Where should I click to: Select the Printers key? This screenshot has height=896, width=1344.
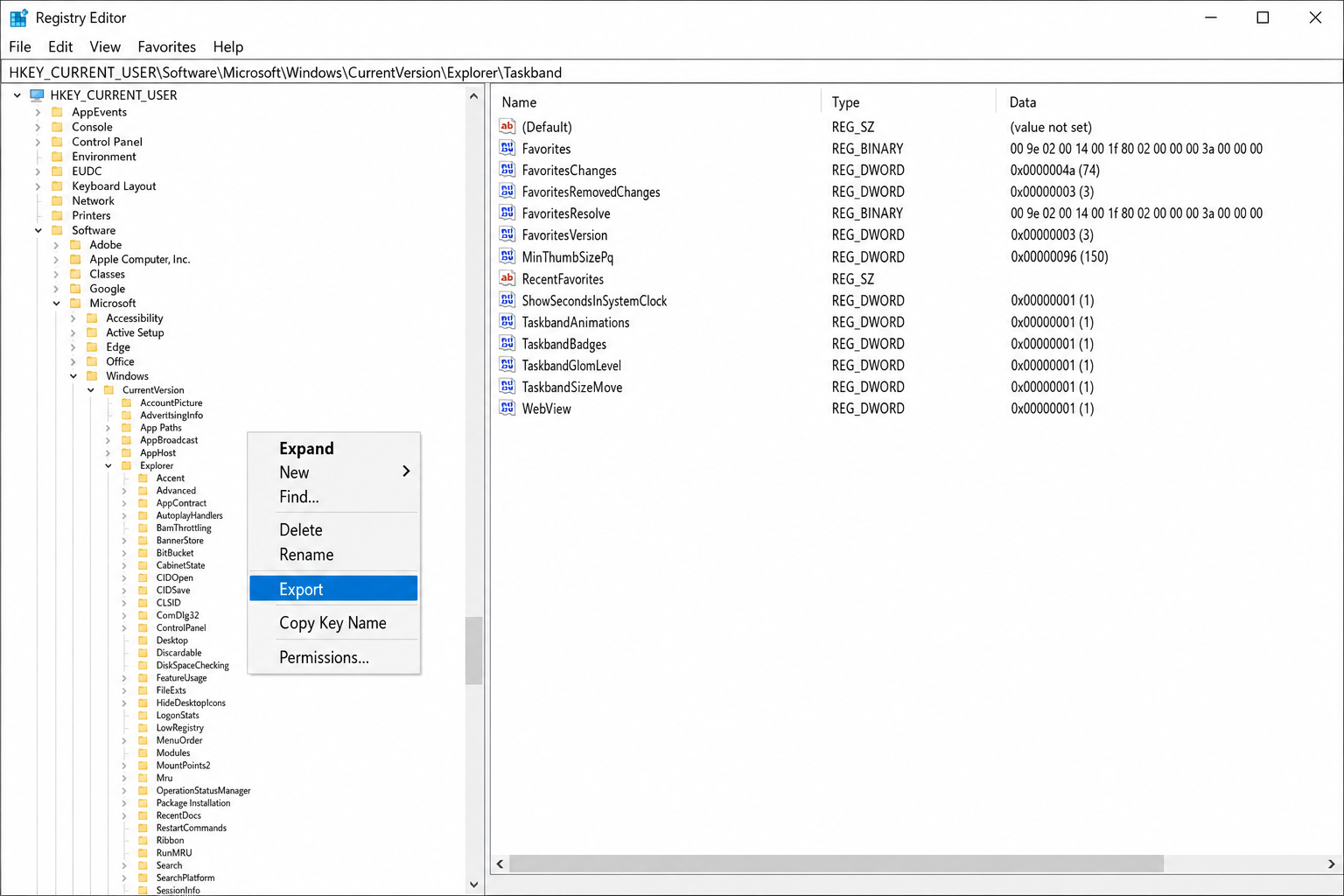pos(91,215)
